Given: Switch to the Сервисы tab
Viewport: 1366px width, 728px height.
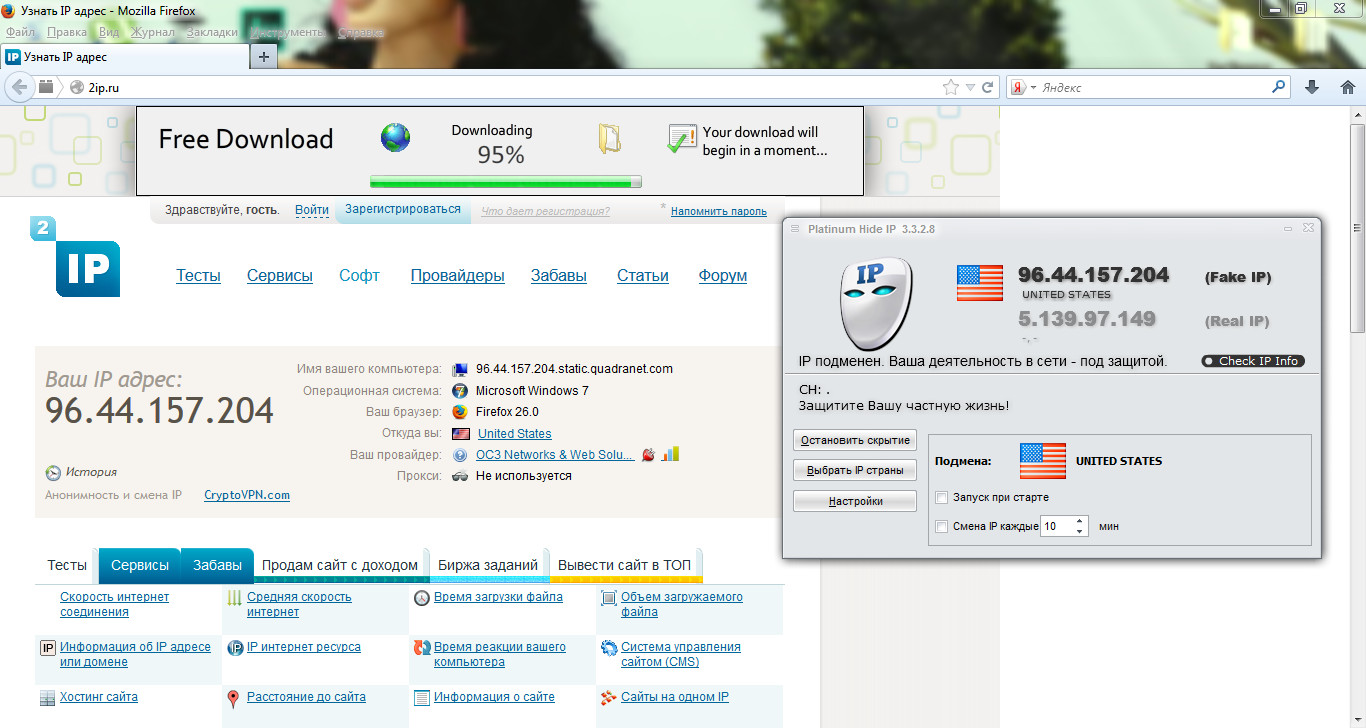Looking at the screenshot, I should click(x=140, y=565).
